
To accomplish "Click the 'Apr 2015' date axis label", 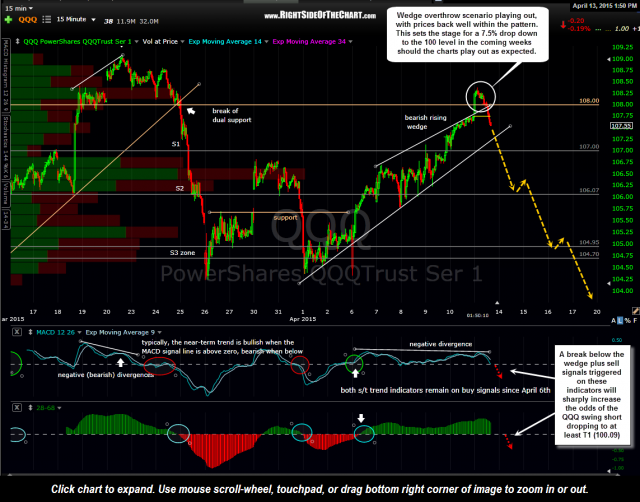I will pos(302,319).
